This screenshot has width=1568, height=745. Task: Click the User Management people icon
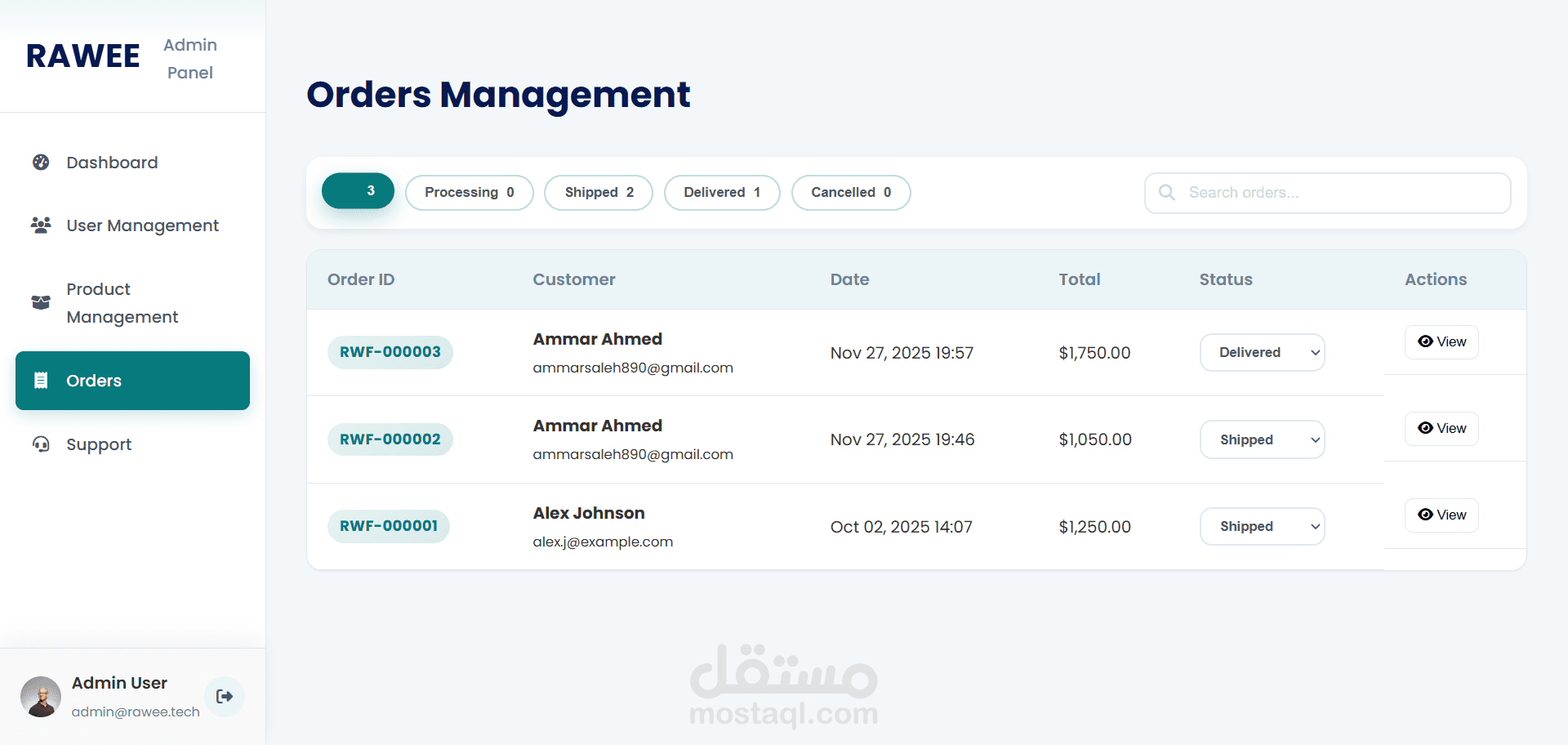point(41,225)
